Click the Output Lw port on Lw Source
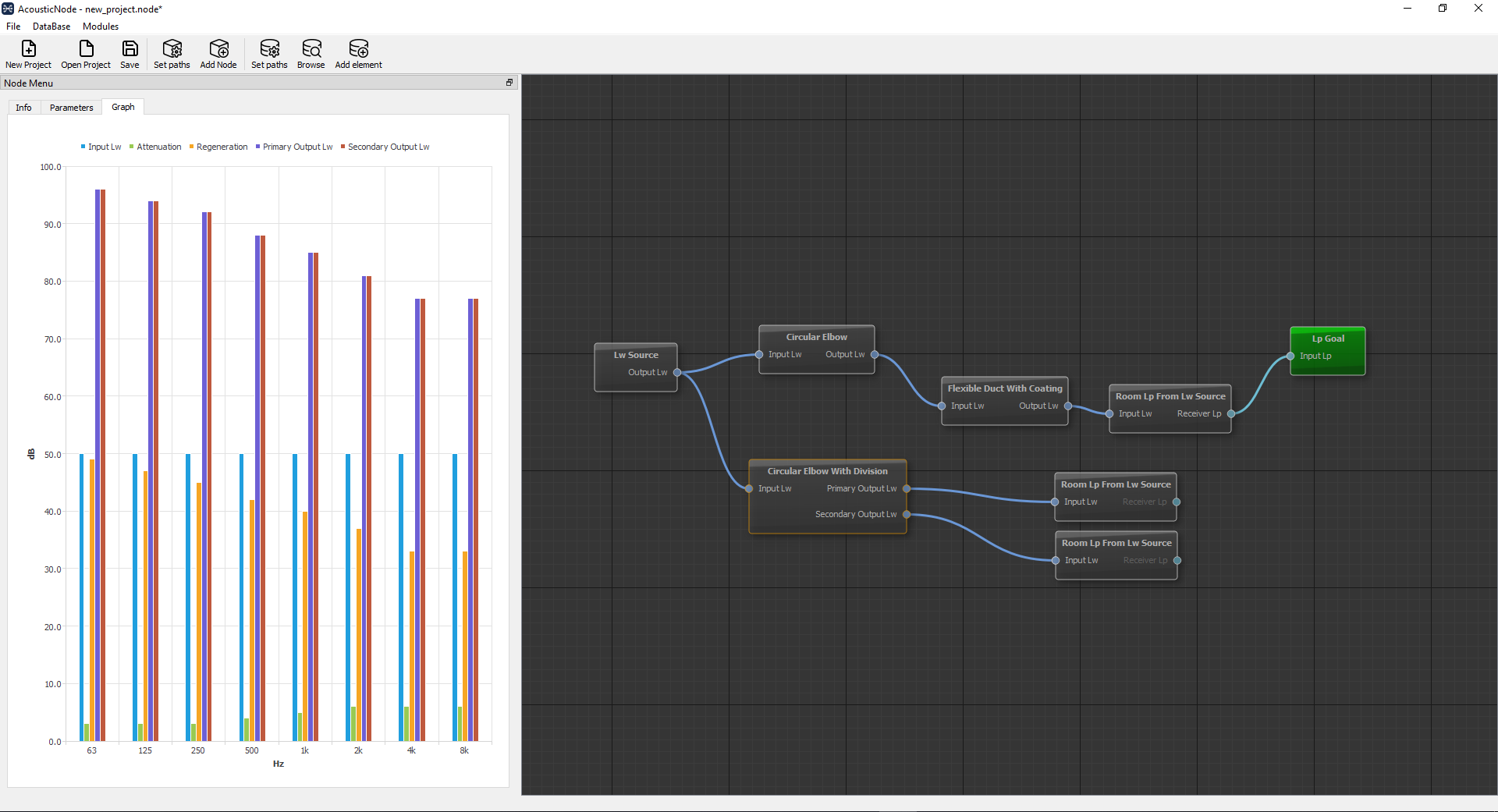1498x812 pixels. coord(678,372)
